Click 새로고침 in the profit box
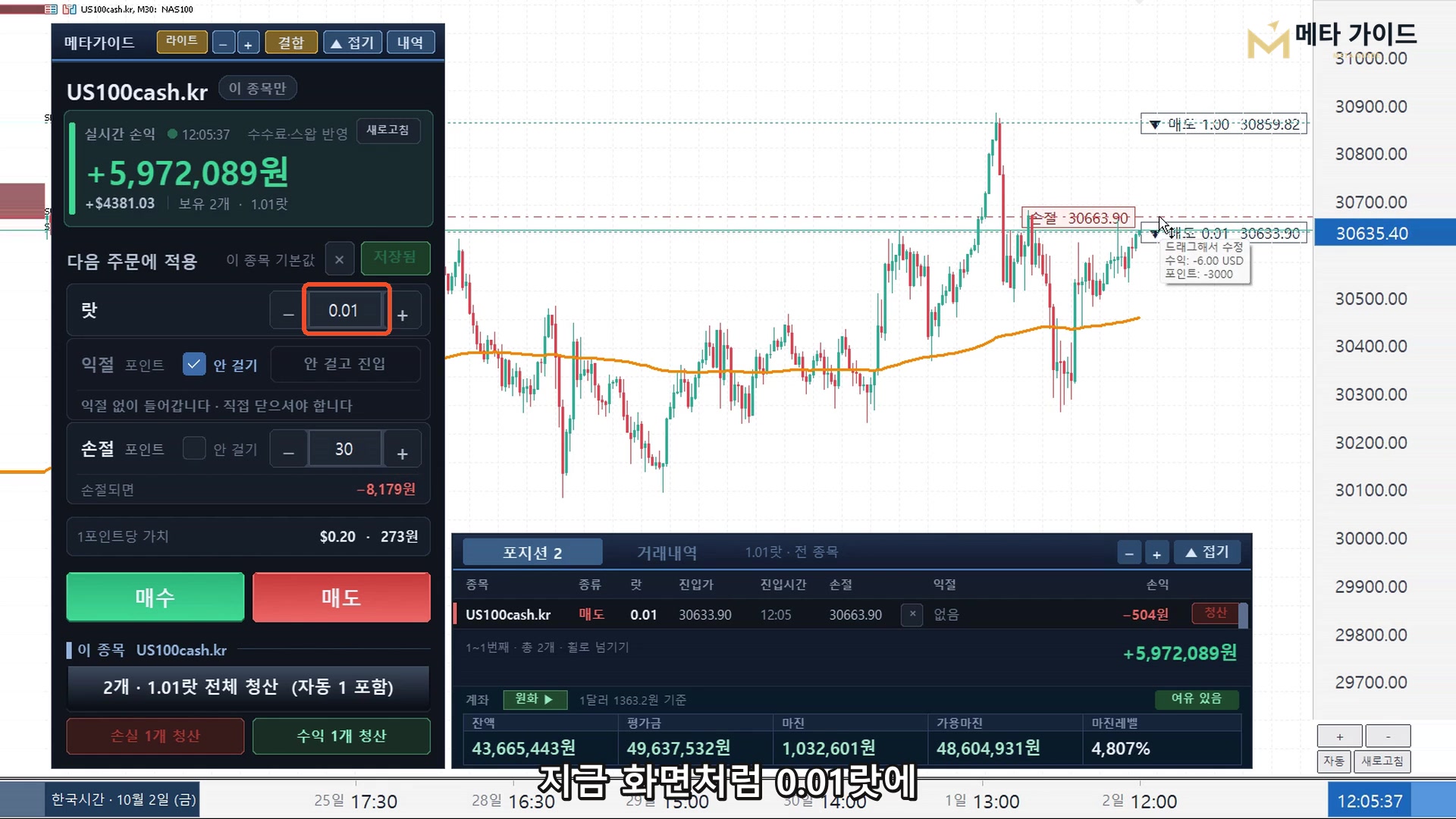 [388, 130]
